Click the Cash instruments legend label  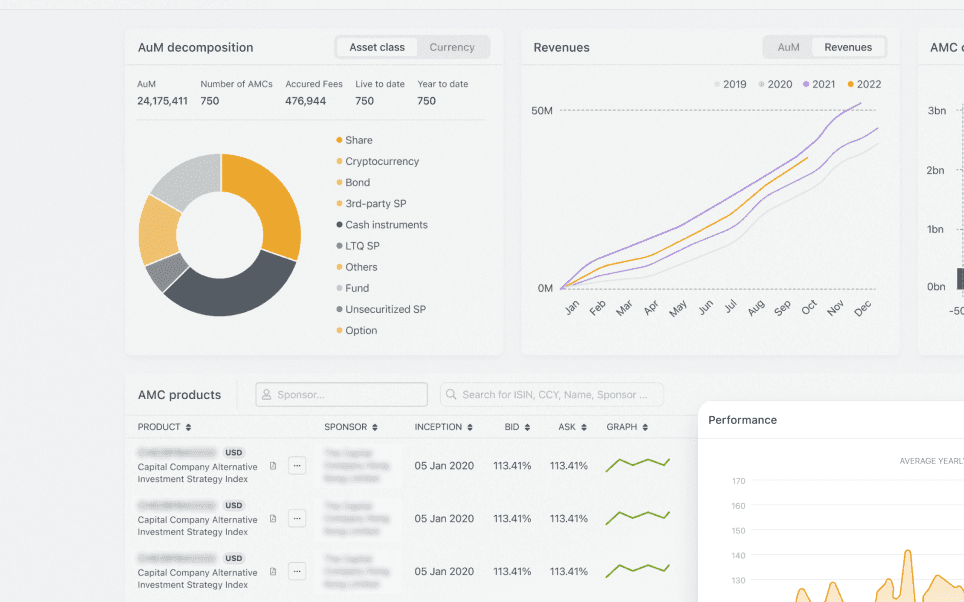(x=386, y=225)
